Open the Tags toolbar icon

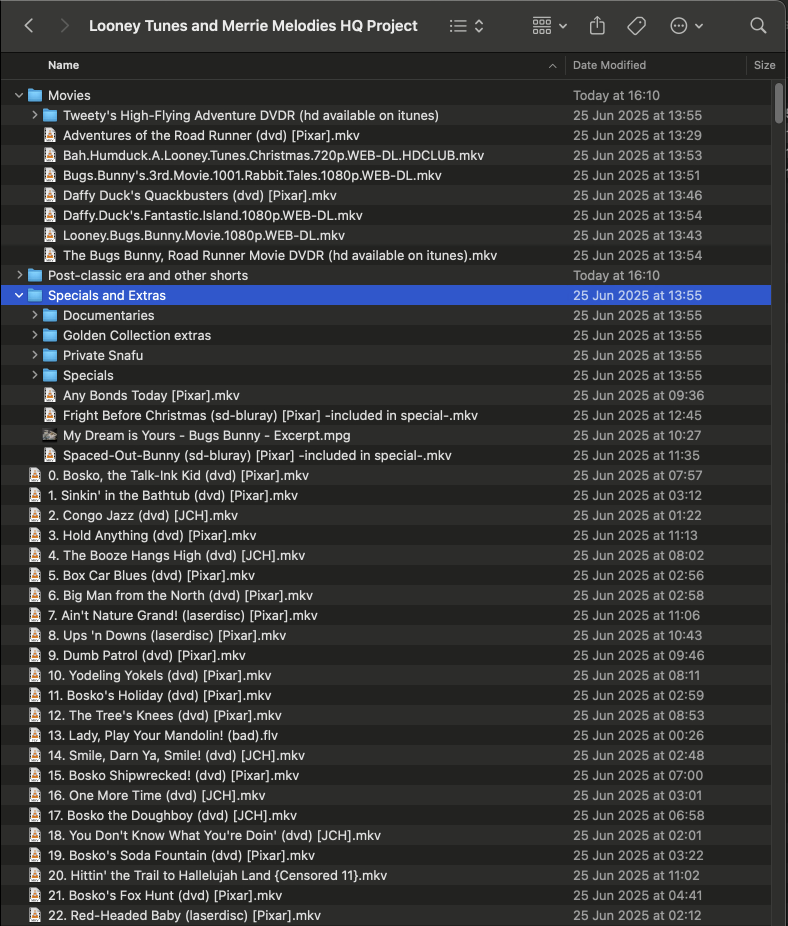coord(636,26)
